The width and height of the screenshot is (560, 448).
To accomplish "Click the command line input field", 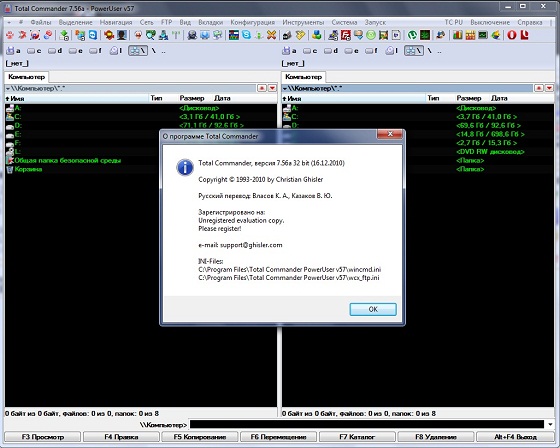I will (x=367, y=424).
